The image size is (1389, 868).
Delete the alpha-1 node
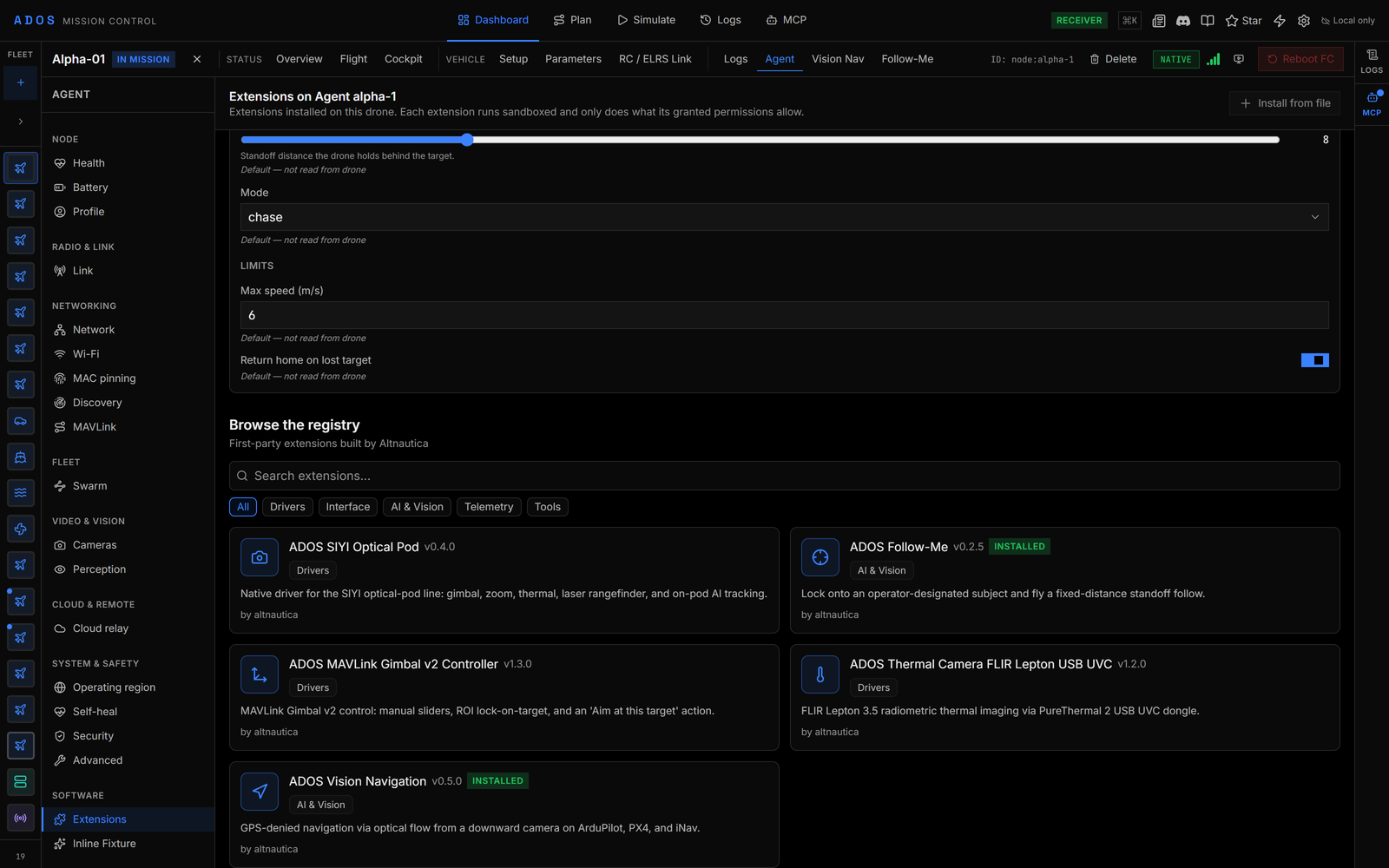(x=1113, y=59)
